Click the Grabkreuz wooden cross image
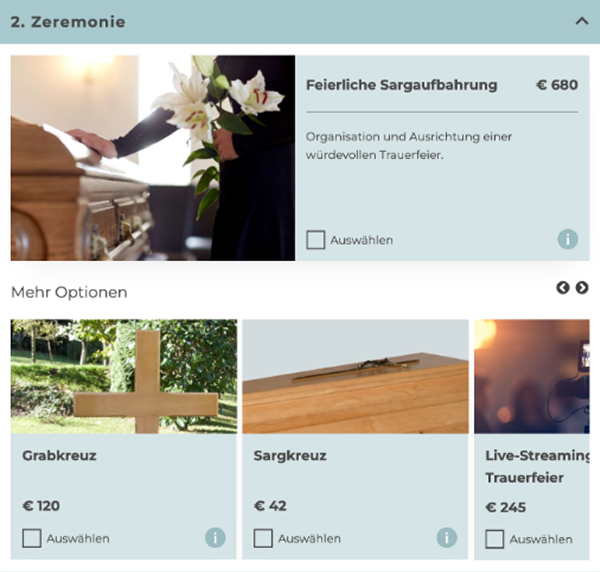Viewport: 600px width, 572px height. point(124,376)
